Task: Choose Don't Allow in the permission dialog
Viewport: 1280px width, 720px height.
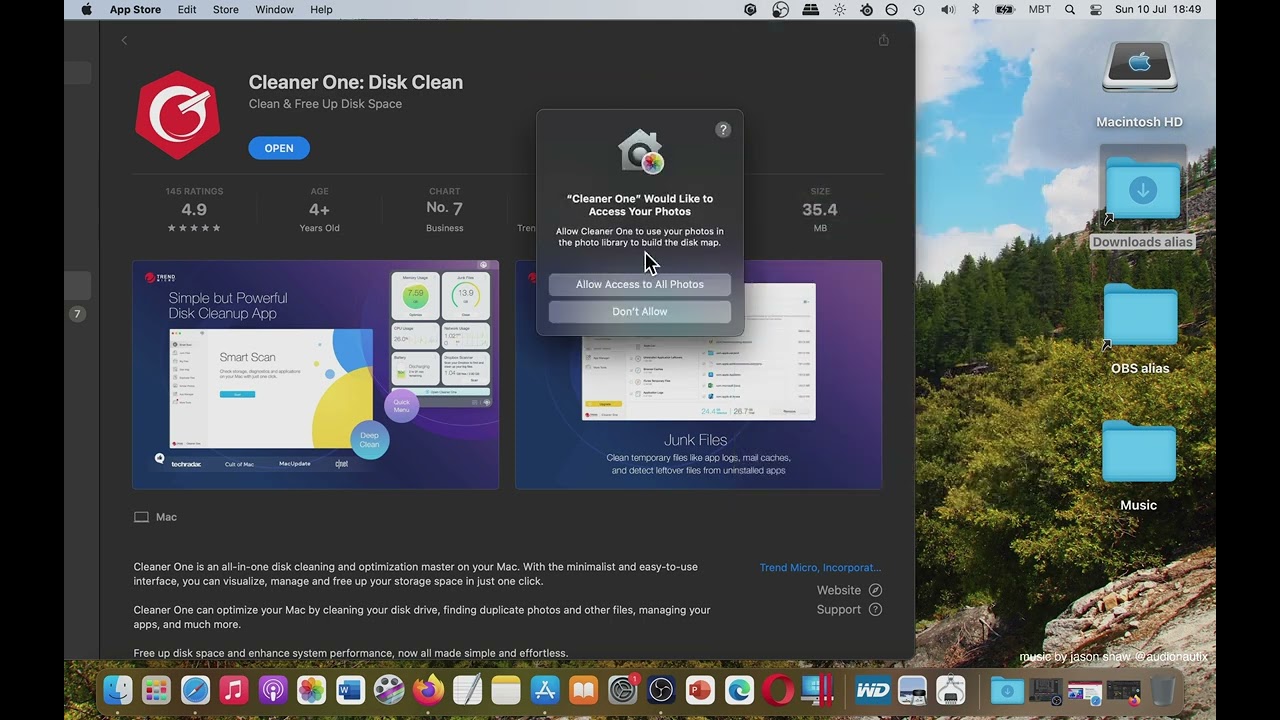Action: pos(640,311)
